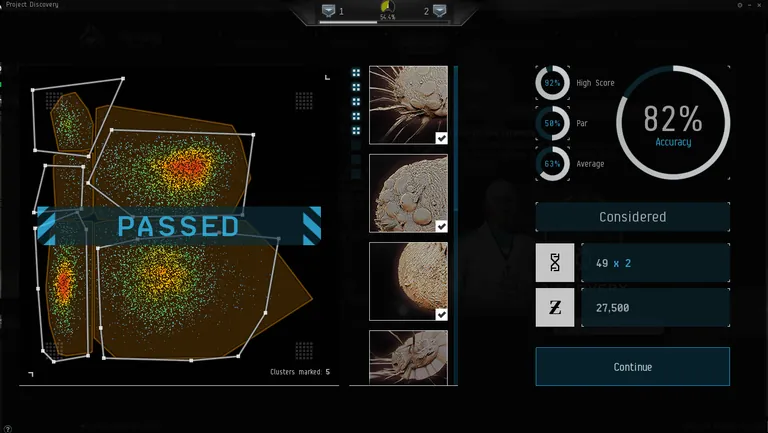The width and height of the screenshot is (768, 433).
Task: Click the experience progress bar under 54.4%
Action: (x=384, y=22)
